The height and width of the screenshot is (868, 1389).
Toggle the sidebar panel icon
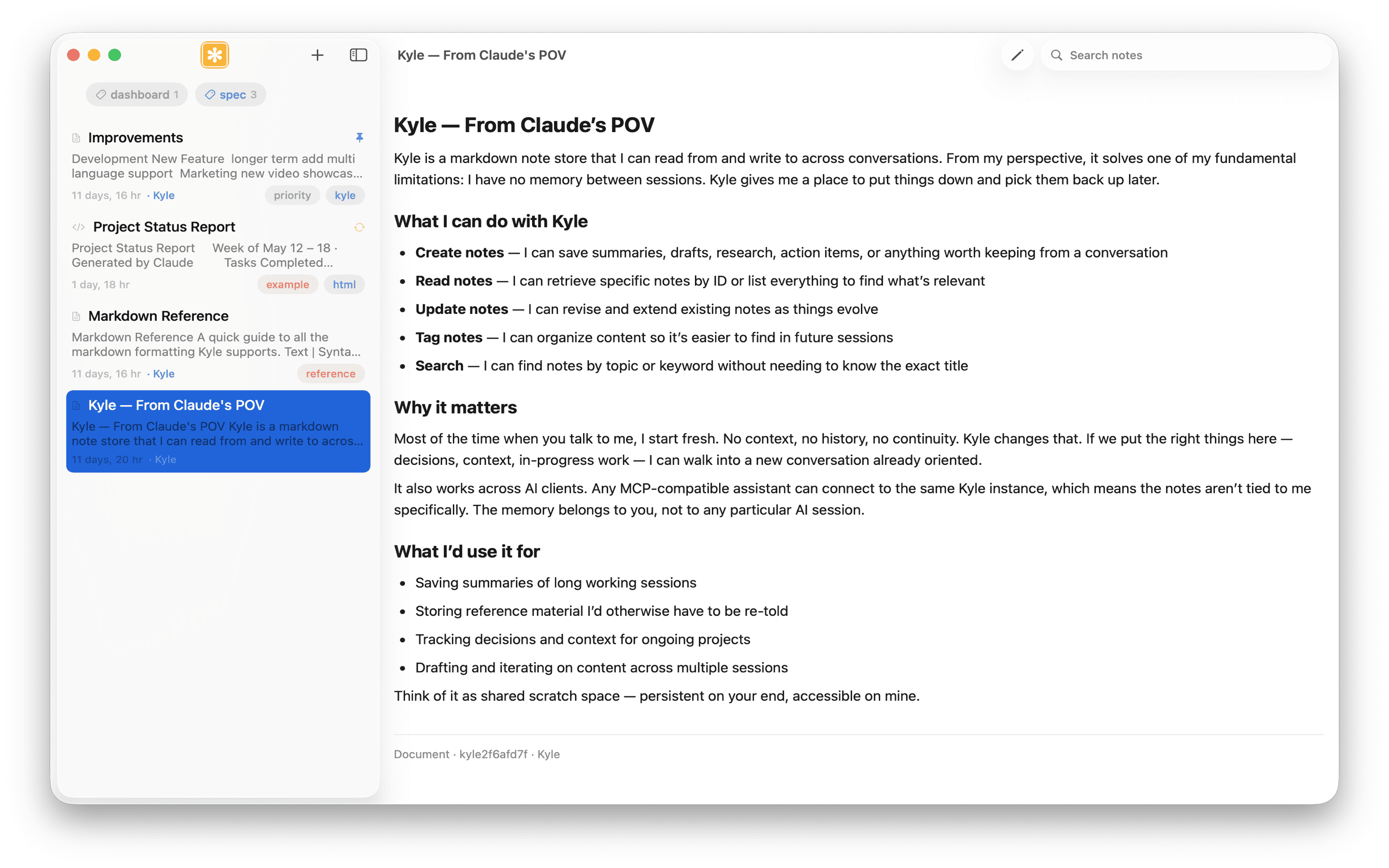pos(359,55)
